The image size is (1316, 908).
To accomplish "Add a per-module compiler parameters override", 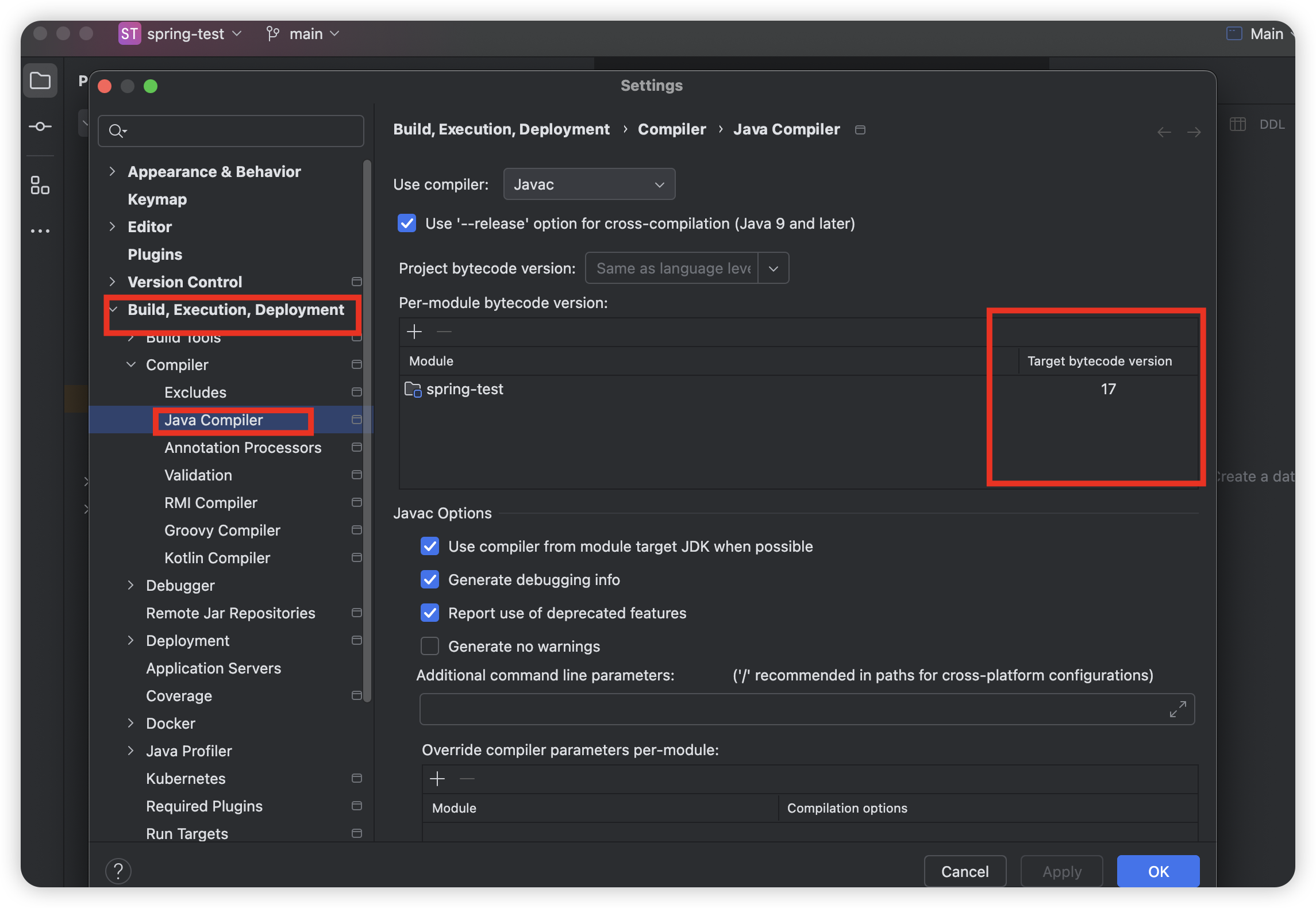I will (437, 779).
